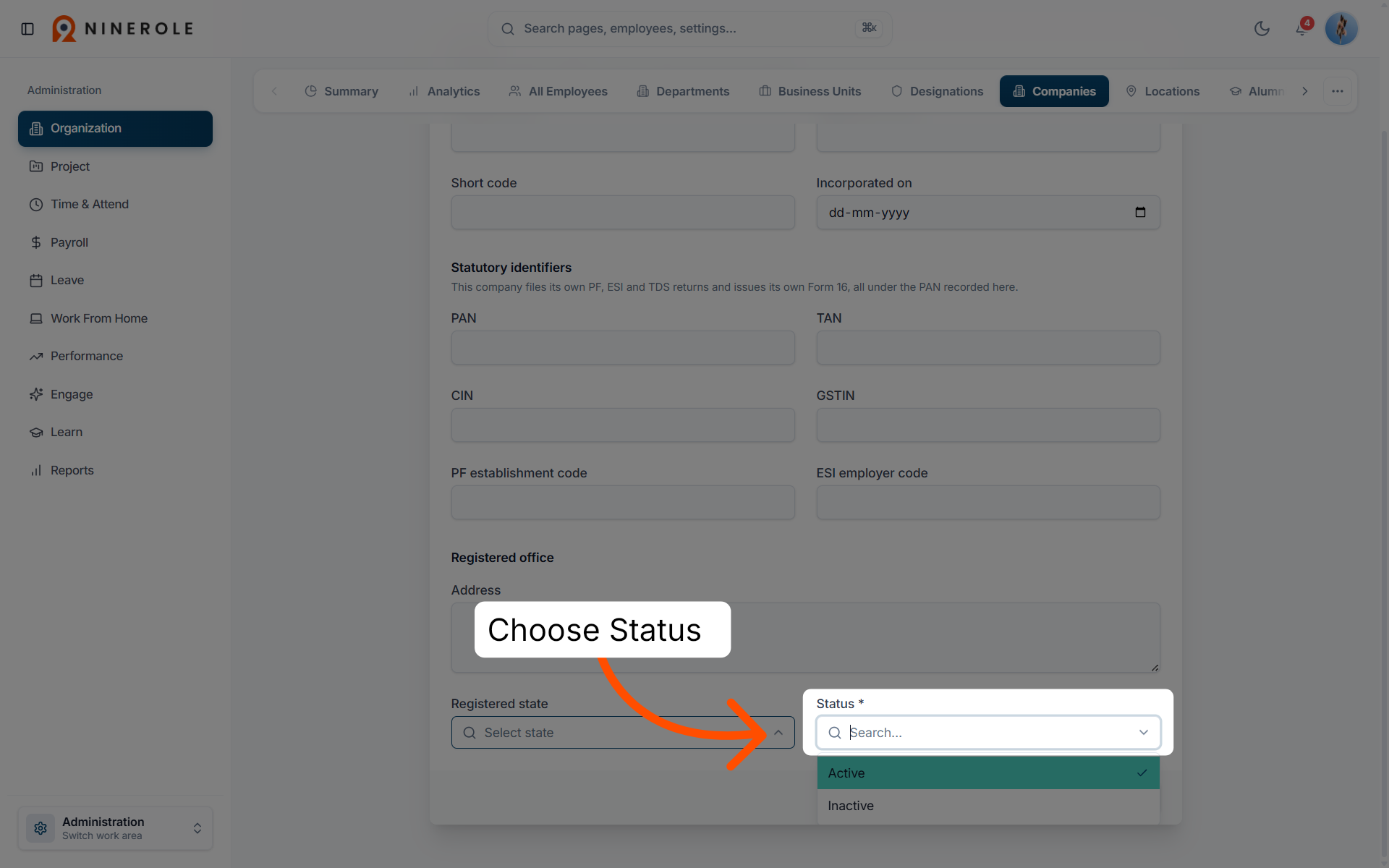Switch to the Departments tab
The height and width of the screenshot is (868, 1389).
point(683,91)
